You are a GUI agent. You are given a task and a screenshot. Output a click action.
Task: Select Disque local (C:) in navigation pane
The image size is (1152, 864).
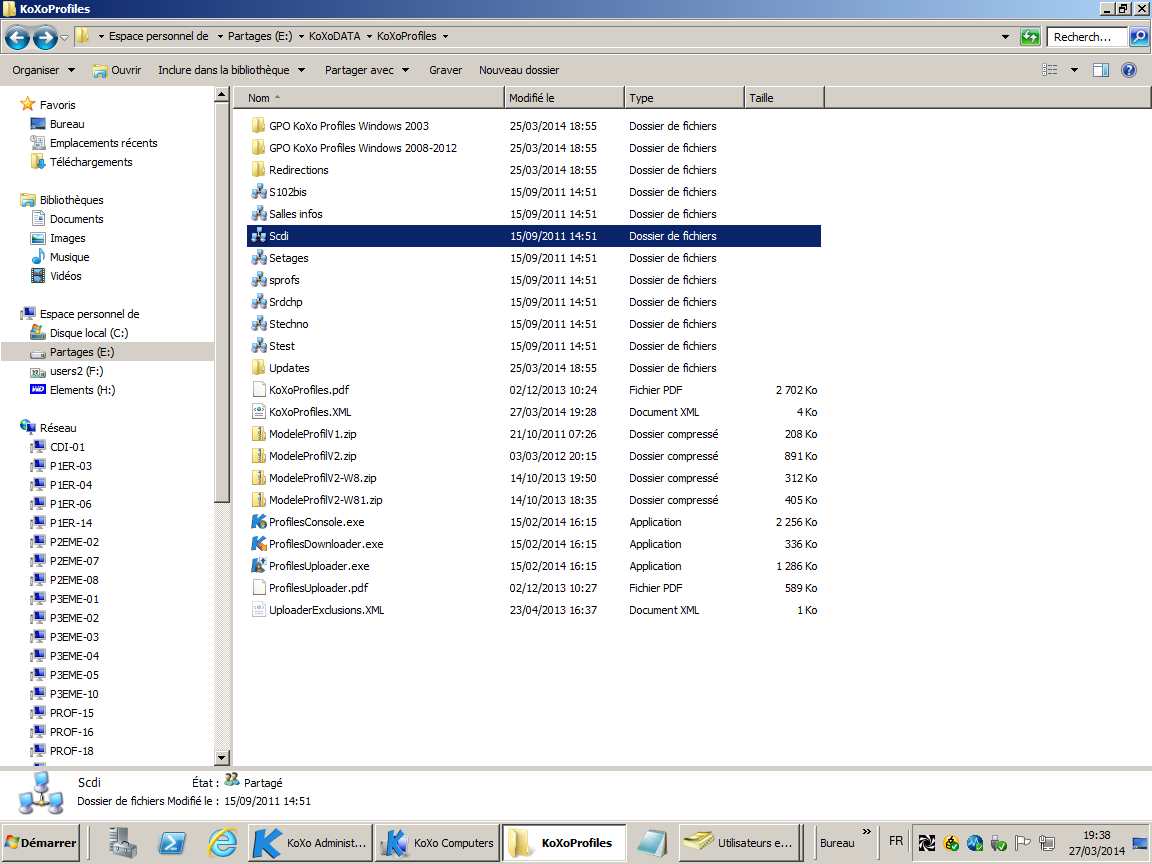point(89,333)
